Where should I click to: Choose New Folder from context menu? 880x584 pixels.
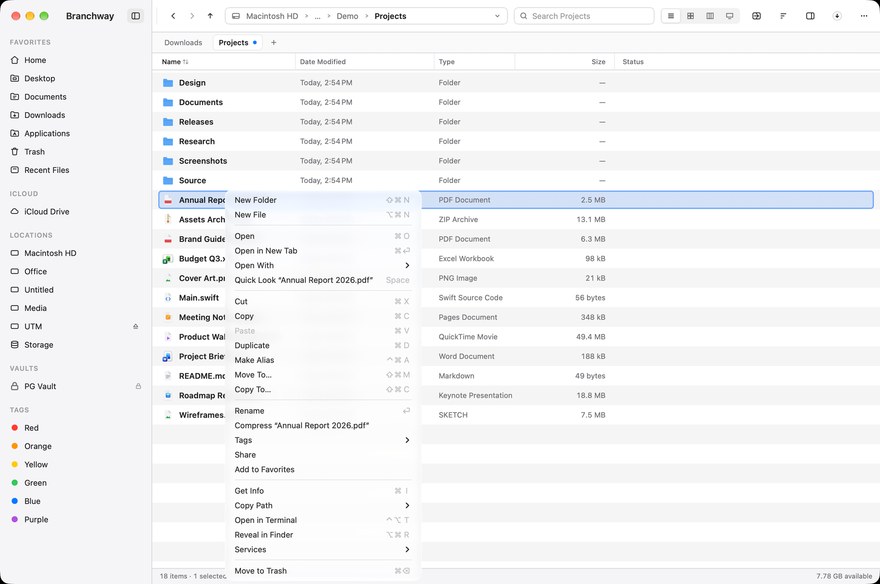(322, 200)
